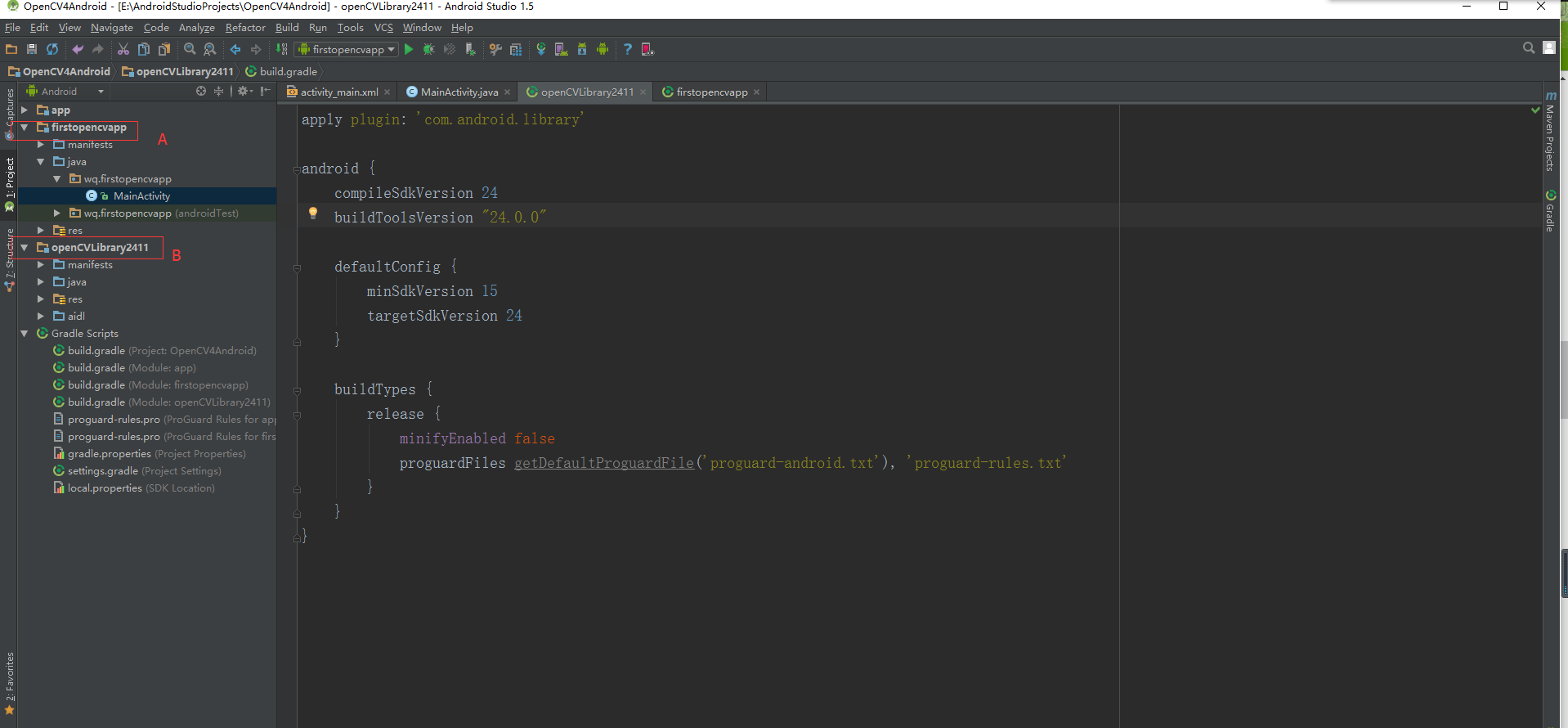The width and height of the screenshot is (1568, 728).
Task: Open the File menu
Action: 12,27
